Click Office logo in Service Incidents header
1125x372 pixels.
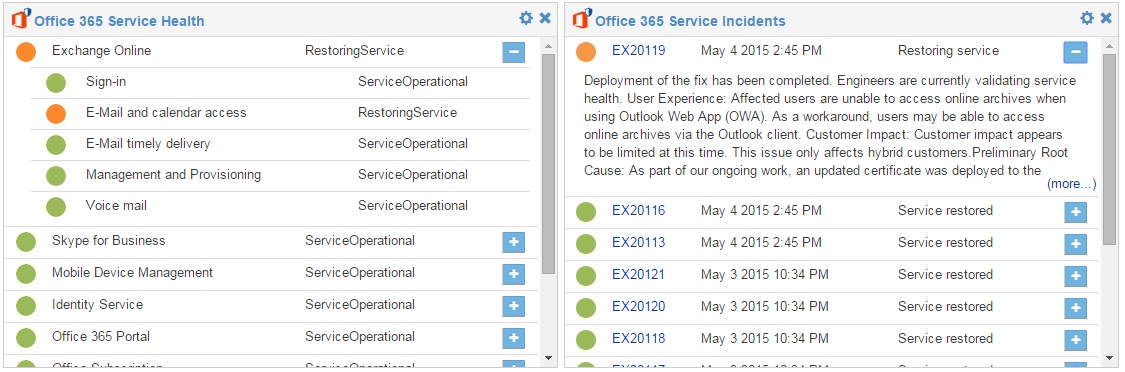pyautogui.click(x=582, y=19)
